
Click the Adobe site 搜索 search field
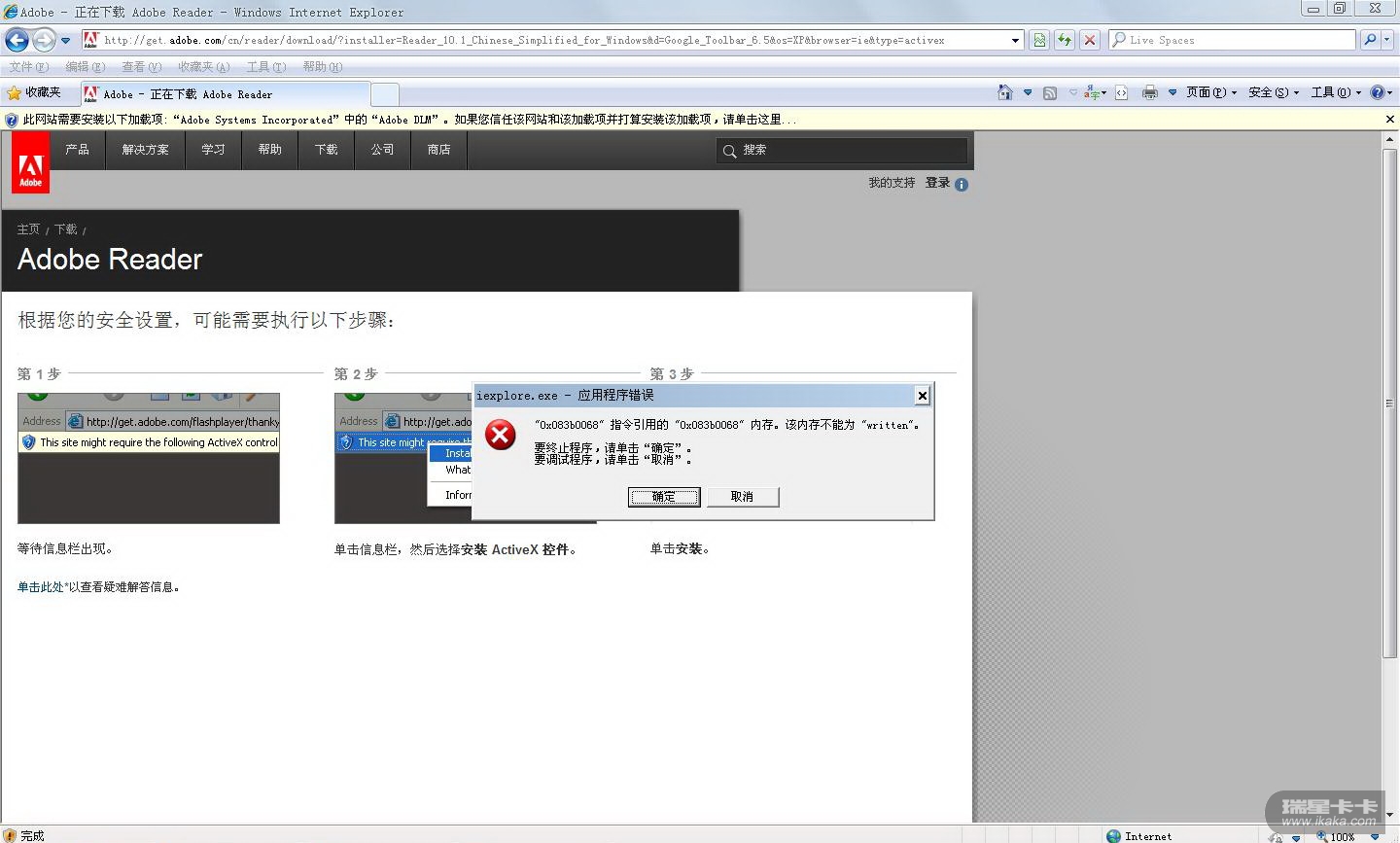(841, 151)
